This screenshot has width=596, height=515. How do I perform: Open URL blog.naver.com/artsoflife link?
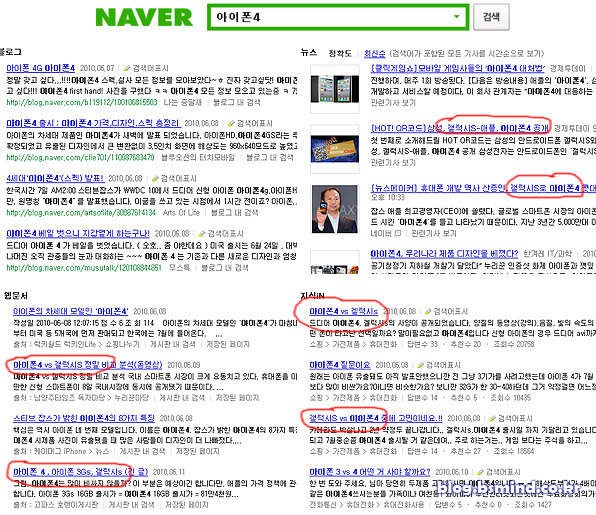coord(81,213)
